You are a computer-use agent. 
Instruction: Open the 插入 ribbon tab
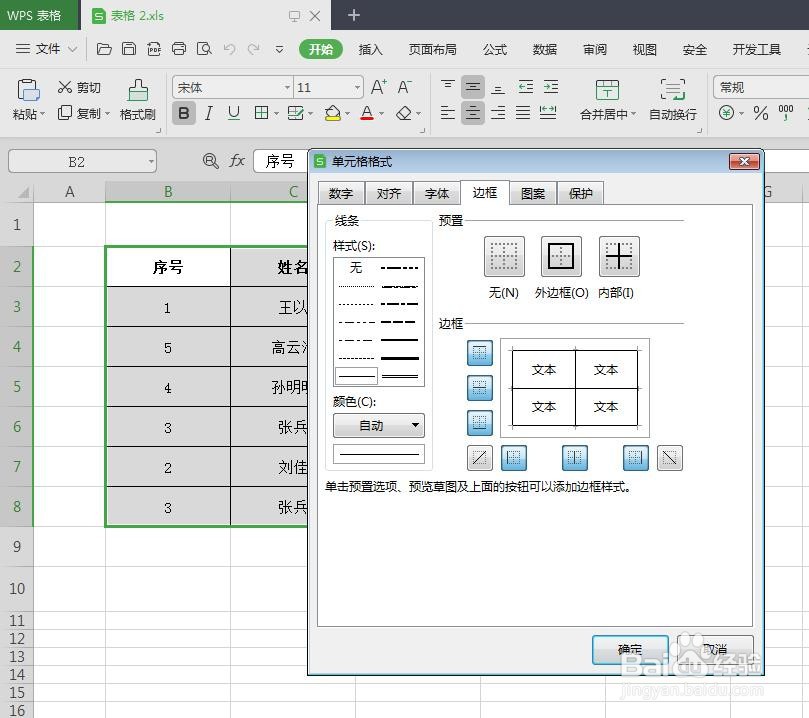[371, 48]
